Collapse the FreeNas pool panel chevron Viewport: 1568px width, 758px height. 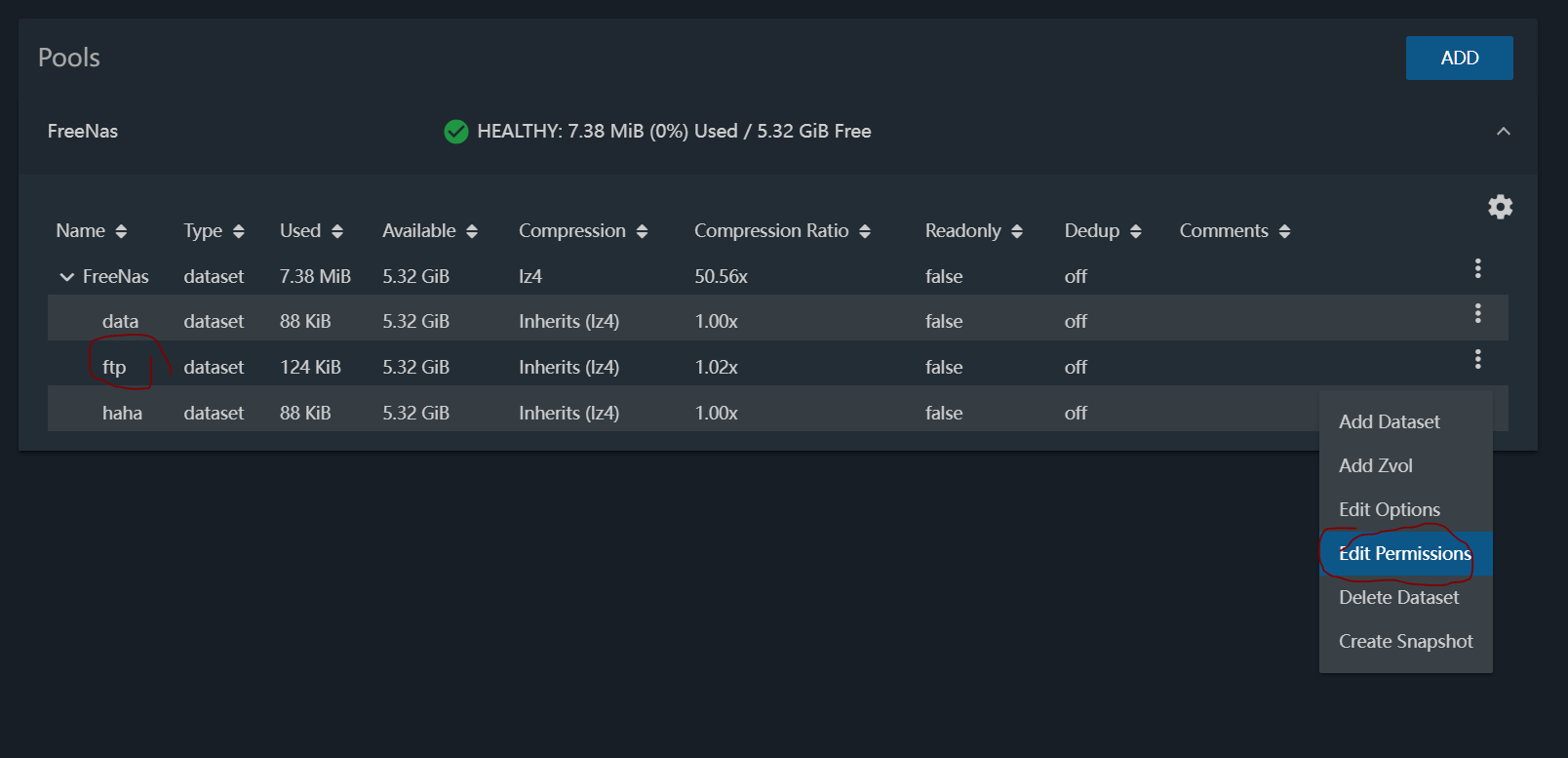pos(1504,131)
